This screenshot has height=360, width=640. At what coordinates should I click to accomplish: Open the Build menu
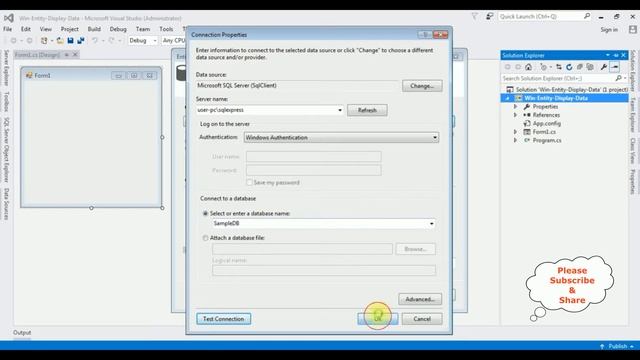pyautogui.click(x=94, y=29)
